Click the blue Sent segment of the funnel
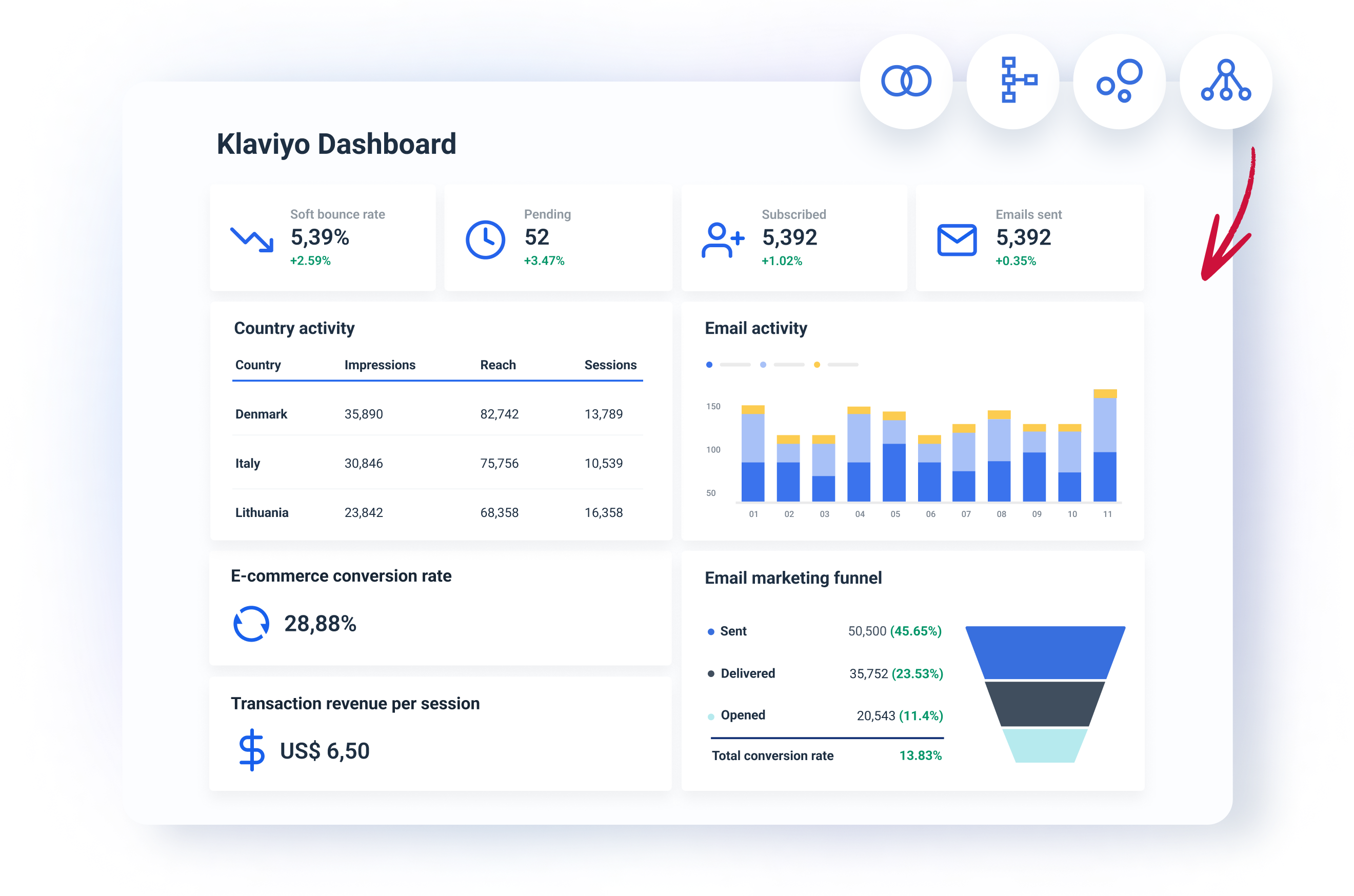The height and width of the screenshot is (896, 1354). point(1044,651)
